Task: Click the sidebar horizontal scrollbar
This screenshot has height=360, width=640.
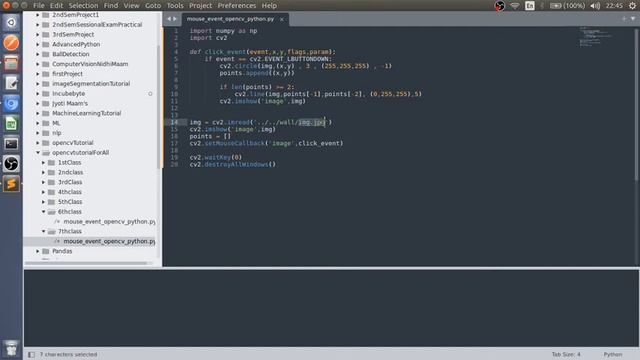Action: coord(86,263)
